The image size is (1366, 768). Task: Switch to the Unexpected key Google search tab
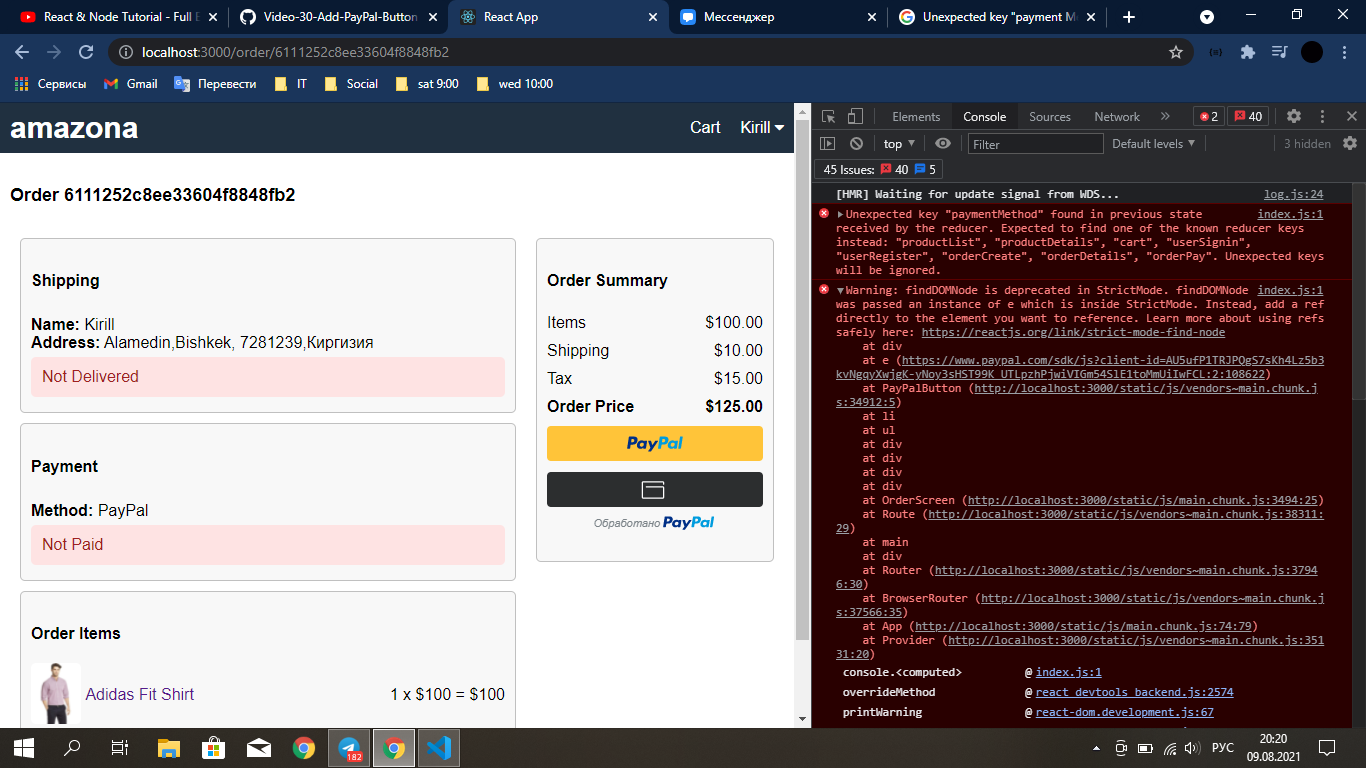point(997,17)
